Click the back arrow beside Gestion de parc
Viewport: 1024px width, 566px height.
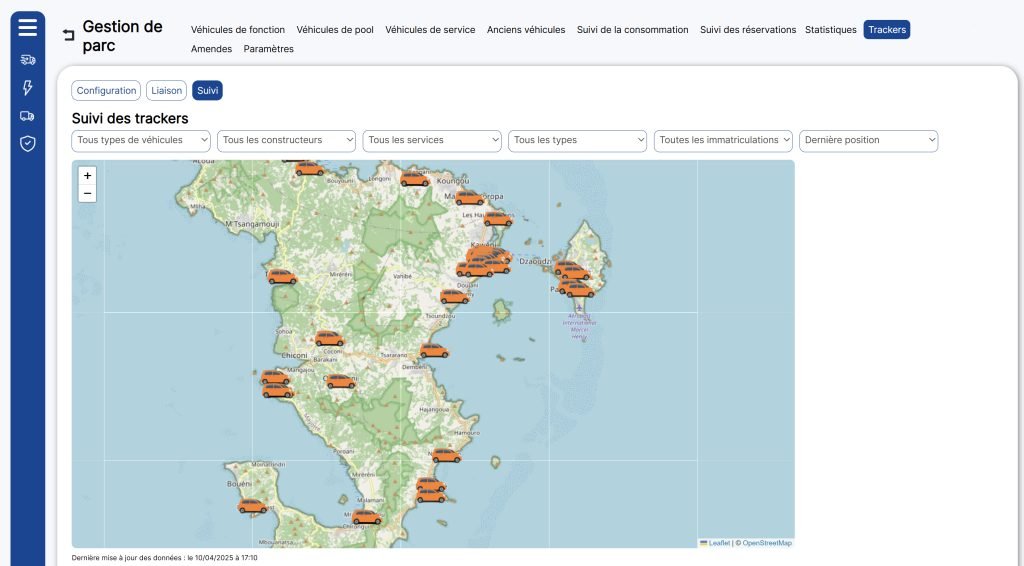pyautogui.click(x=69, y=35)
